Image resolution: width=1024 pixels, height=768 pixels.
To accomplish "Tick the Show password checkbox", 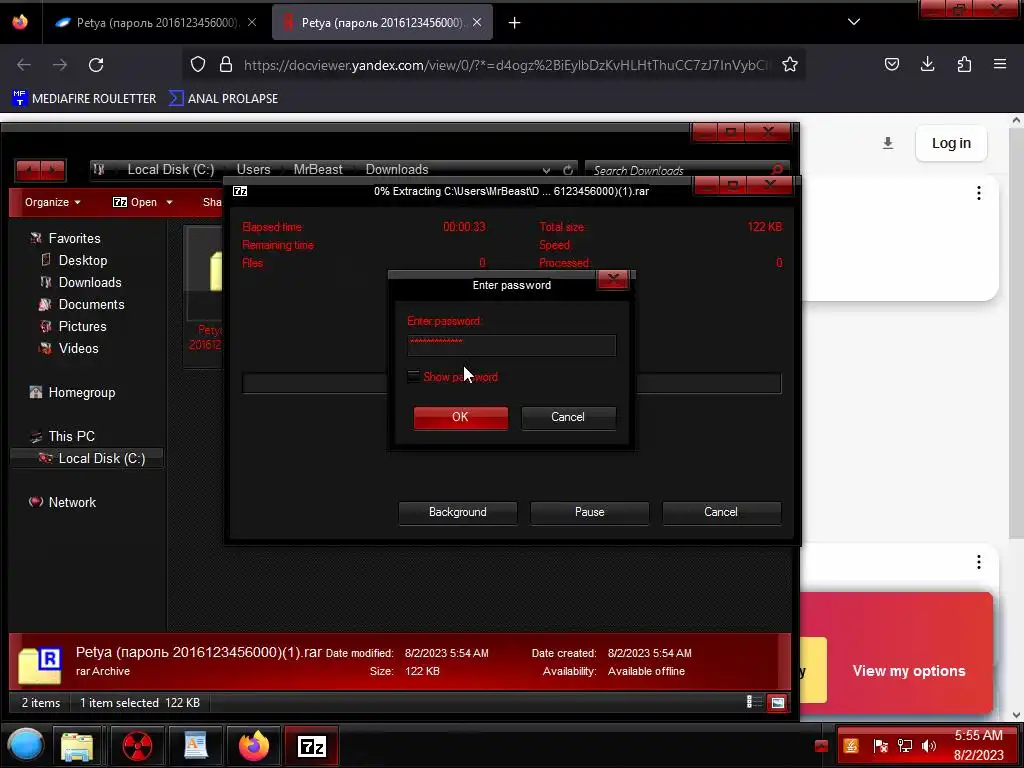I will [x=413, y=377].
